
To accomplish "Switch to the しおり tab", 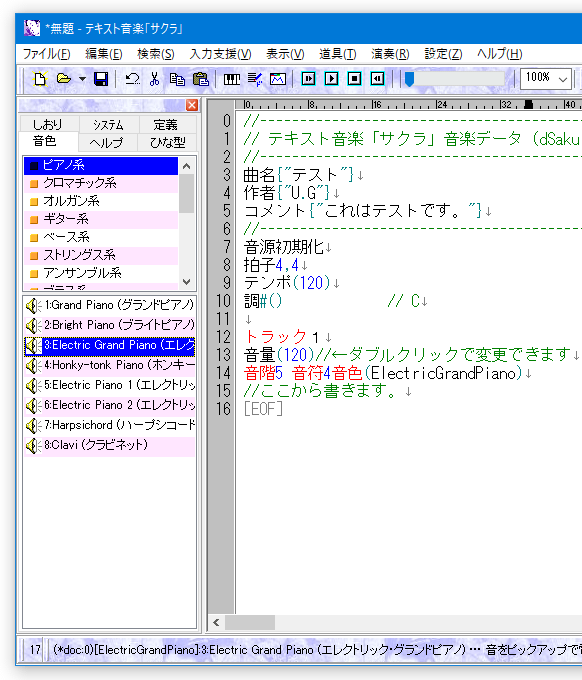I will (x=48, y=124).
